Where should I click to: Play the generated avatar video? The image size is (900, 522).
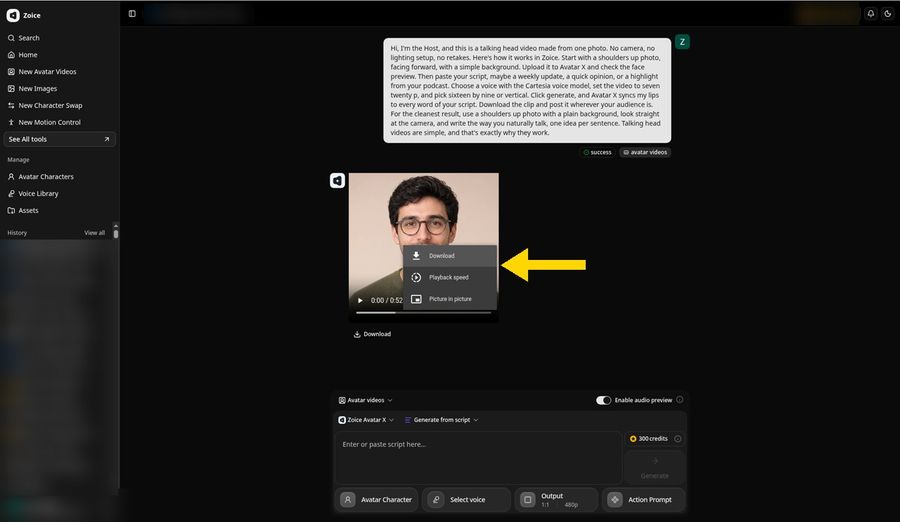[360, 300]
